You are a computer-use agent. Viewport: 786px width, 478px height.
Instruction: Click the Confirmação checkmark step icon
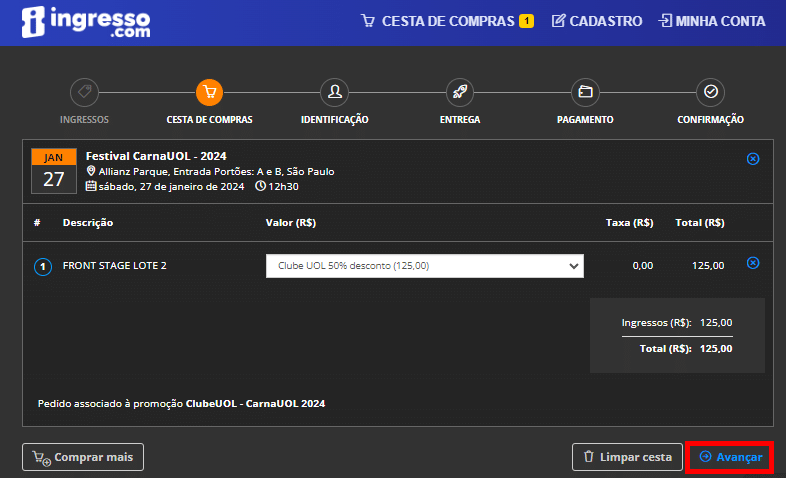click(x=711, y=92)
